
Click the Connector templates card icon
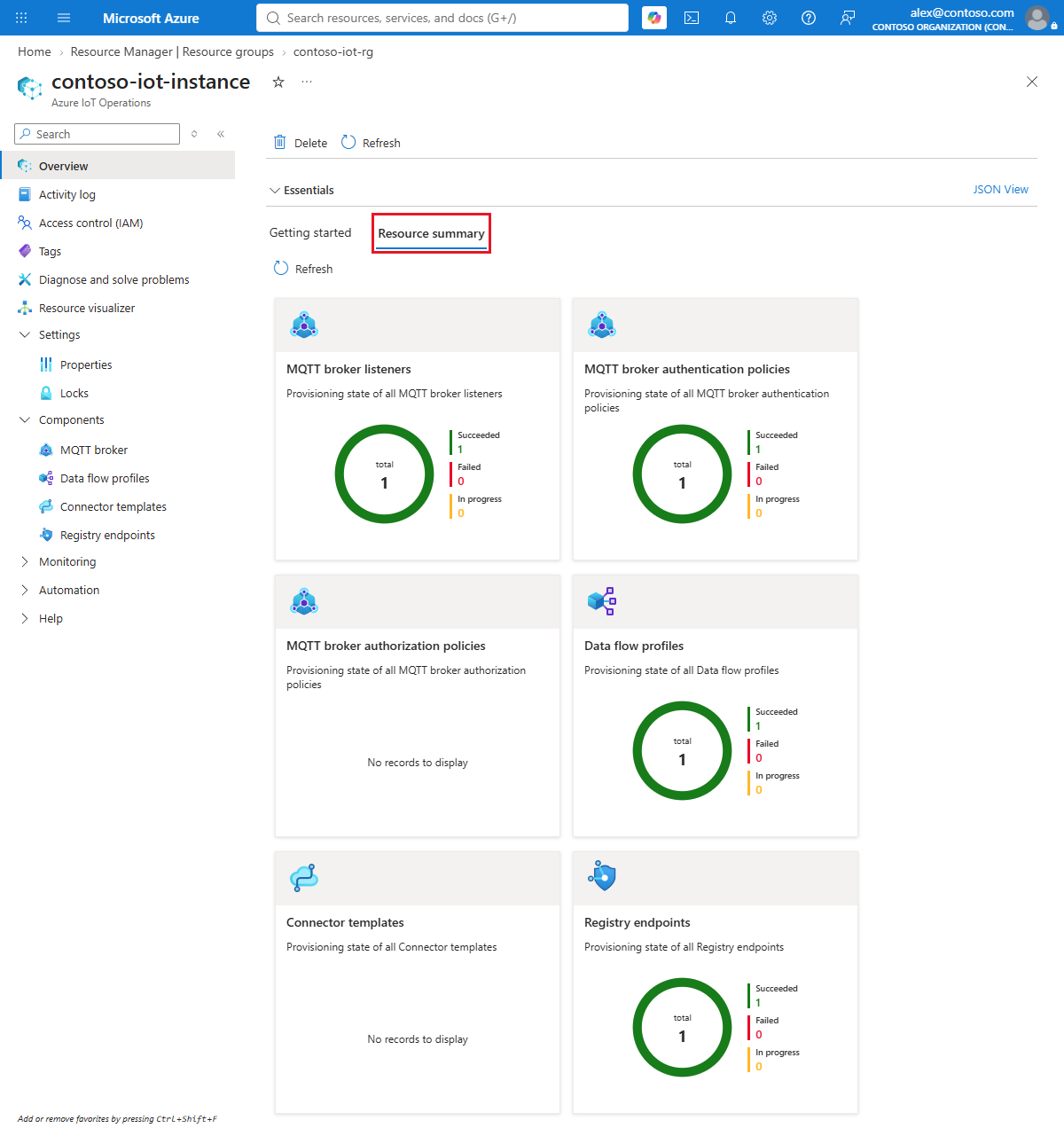[304, 878]
